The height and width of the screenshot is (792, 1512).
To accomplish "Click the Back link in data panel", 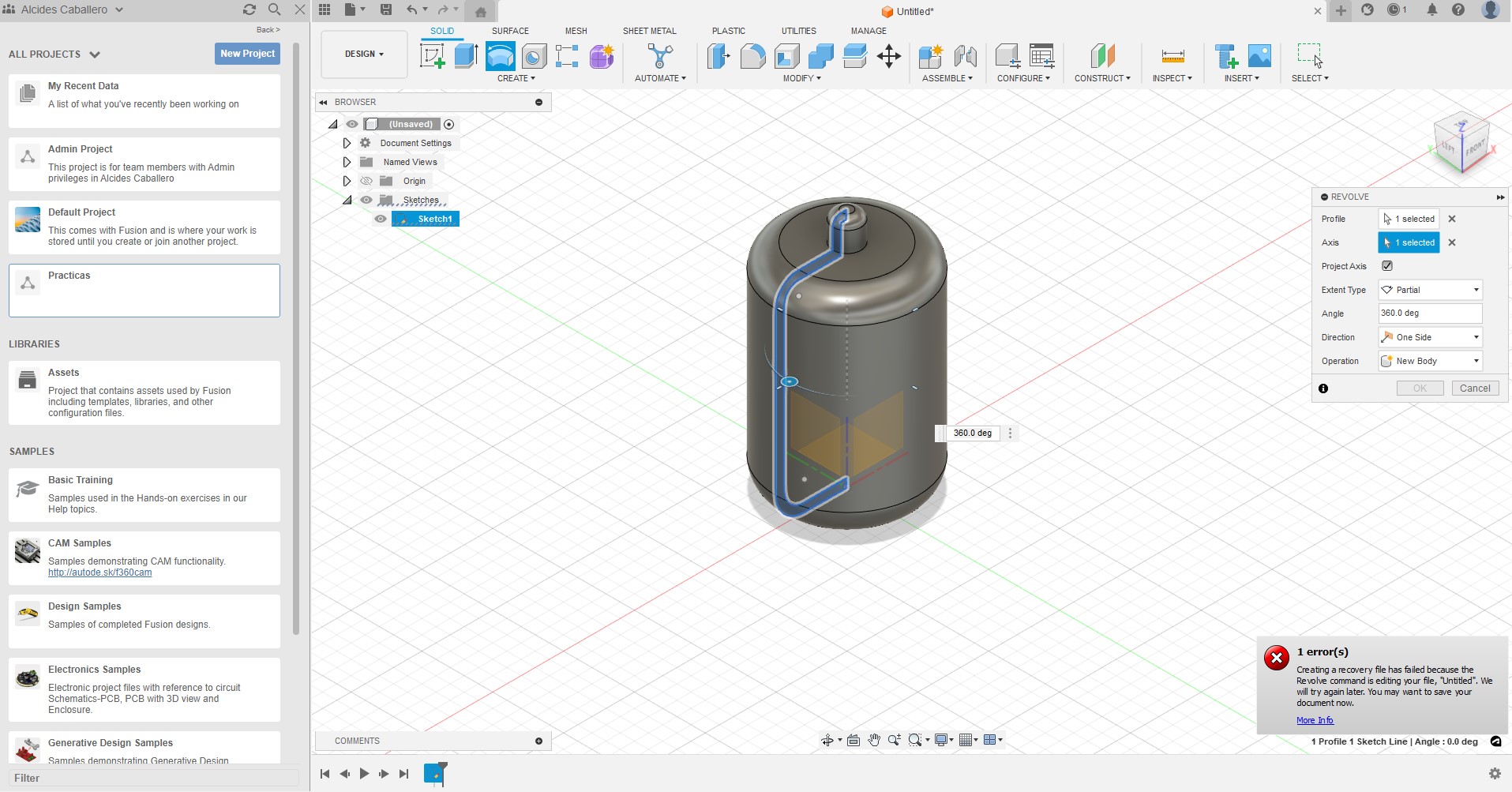I will (268, 30).
